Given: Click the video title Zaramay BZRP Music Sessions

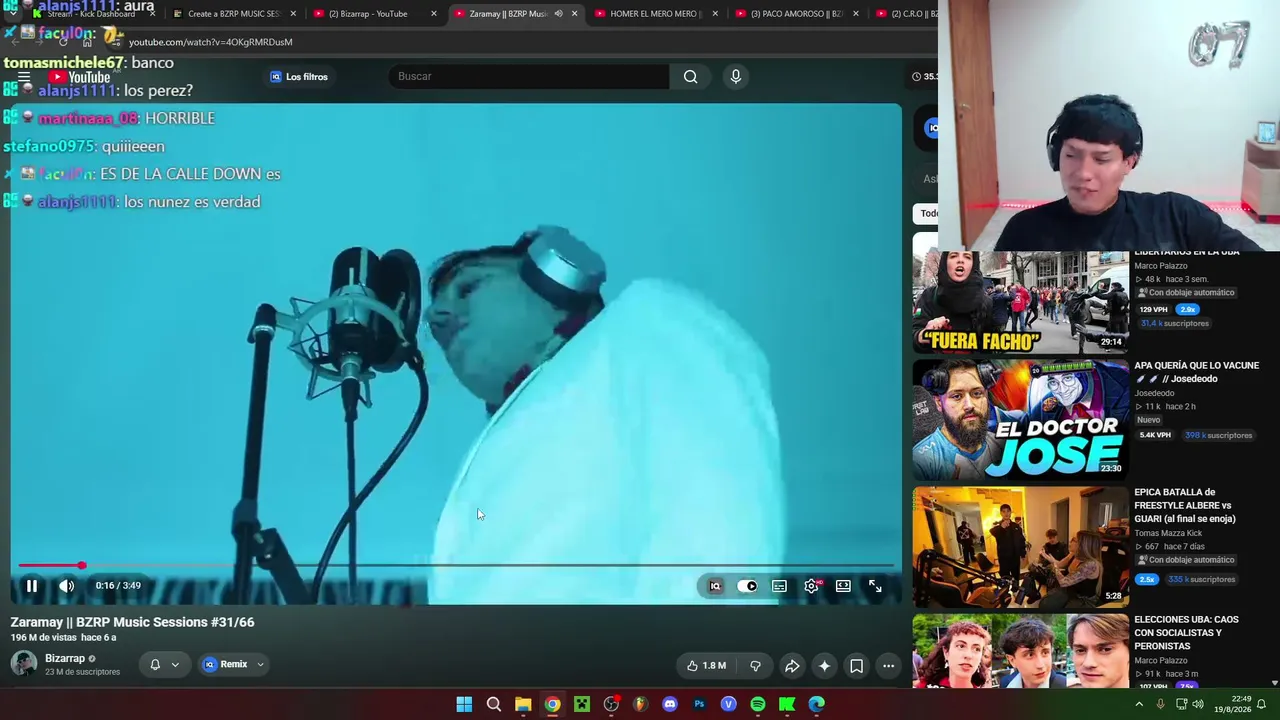Looking at the screenshot, I should tap(133, 622).
